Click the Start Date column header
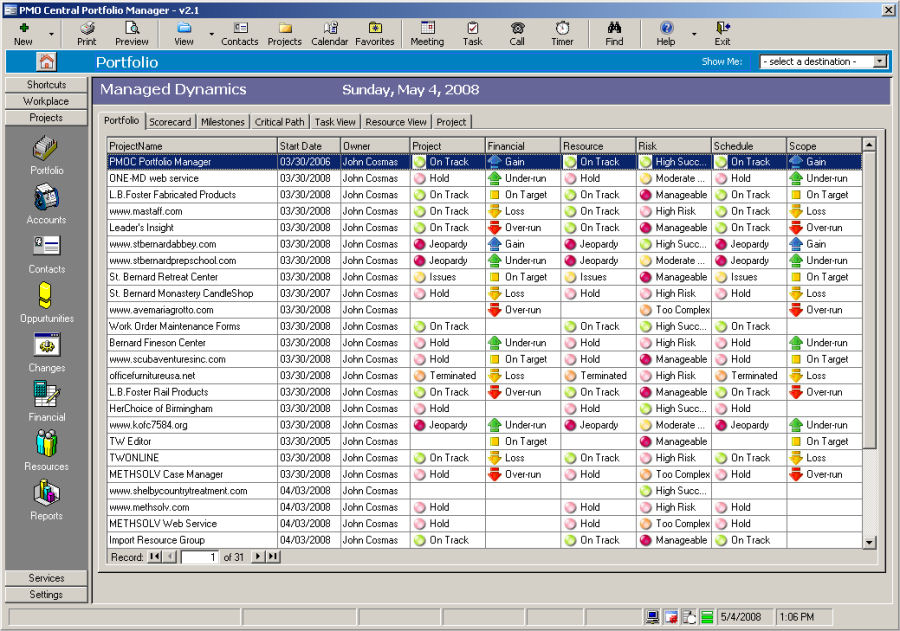 (309, 146)
